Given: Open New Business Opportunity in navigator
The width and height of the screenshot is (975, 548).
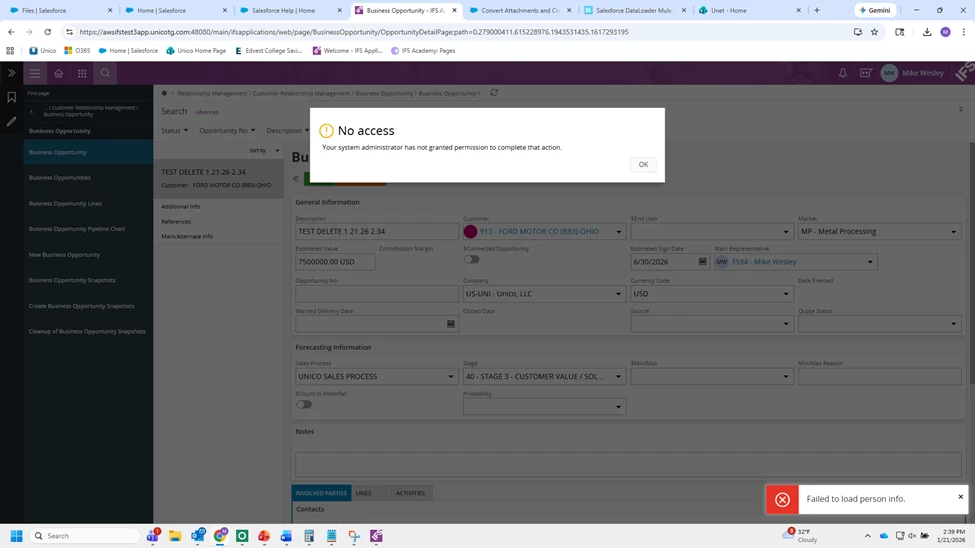Looking at the screenshot, I should pyautogui.click(x=65, y=254).
